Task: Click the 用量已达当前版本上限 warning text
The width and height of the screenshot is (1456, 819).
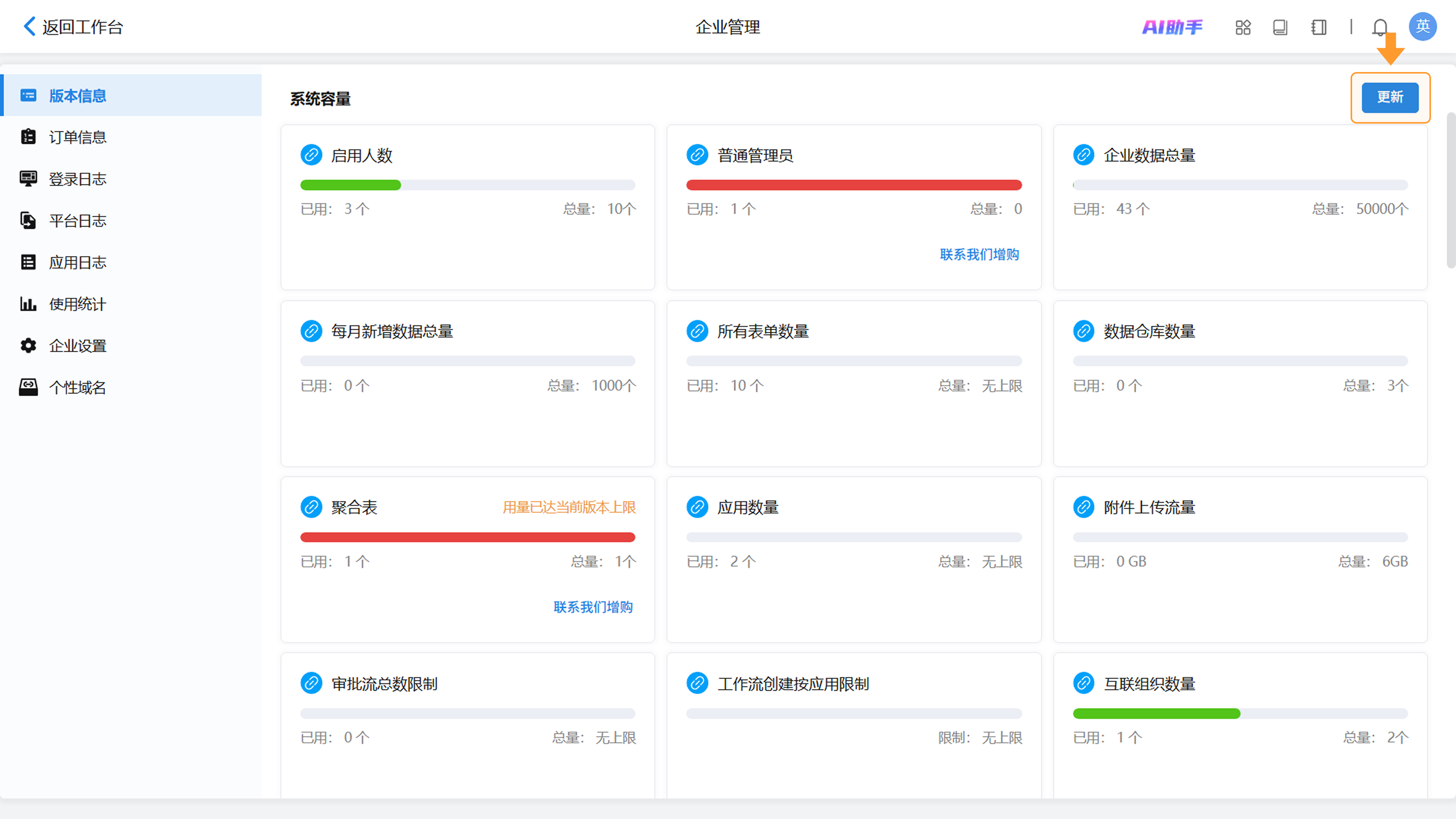Action: pyautogui.click(x=569, y=507)
